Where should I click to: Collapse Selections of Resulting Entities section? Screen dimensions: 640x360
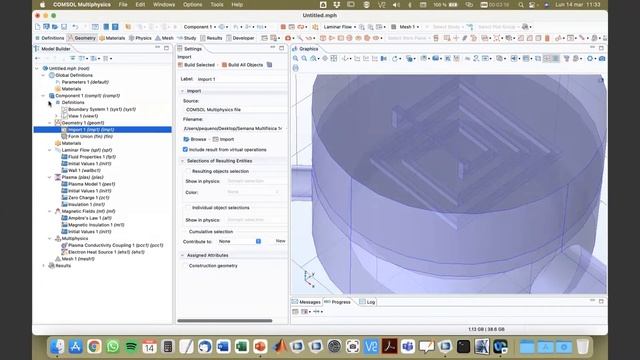(x=182, y=161)
